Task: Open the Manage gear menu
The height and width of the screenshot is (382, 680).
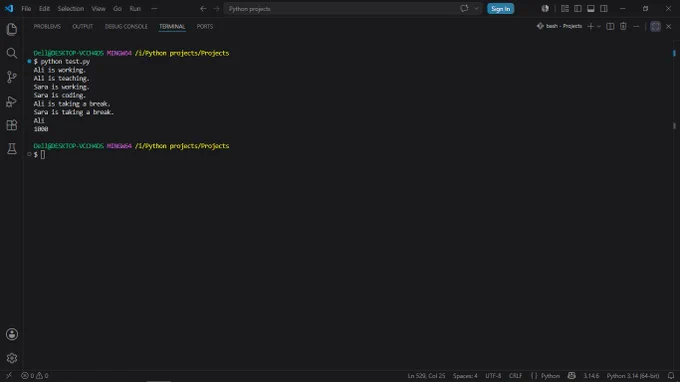Action: (x=12, y=358)
